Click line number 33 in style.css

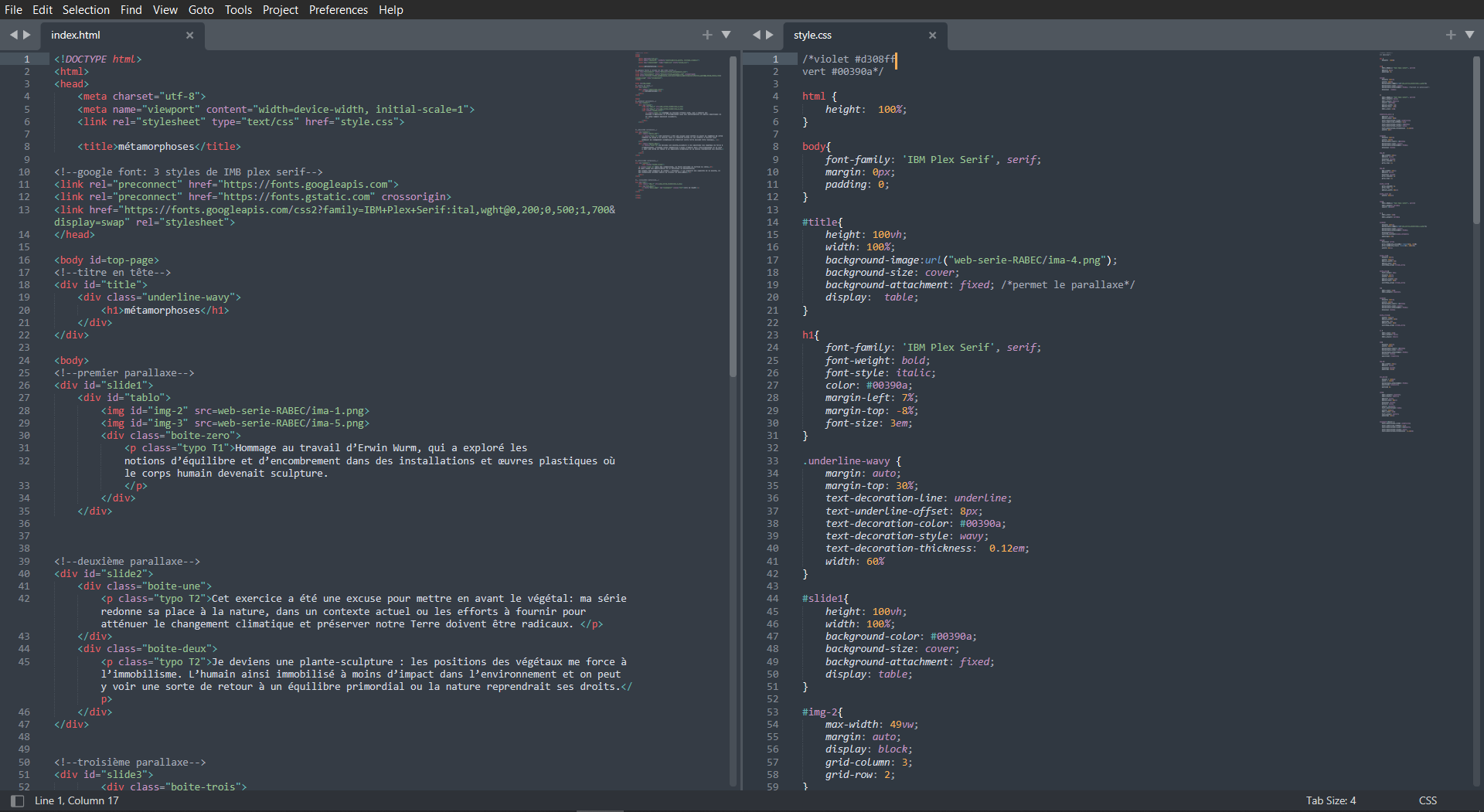[x=772, y=460]
